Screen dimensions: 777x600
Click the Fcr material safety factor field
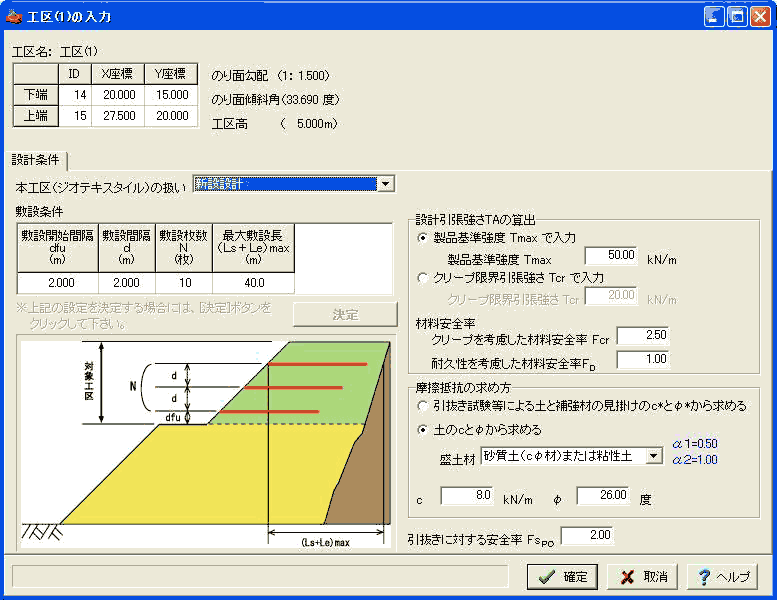coord(642,336)
